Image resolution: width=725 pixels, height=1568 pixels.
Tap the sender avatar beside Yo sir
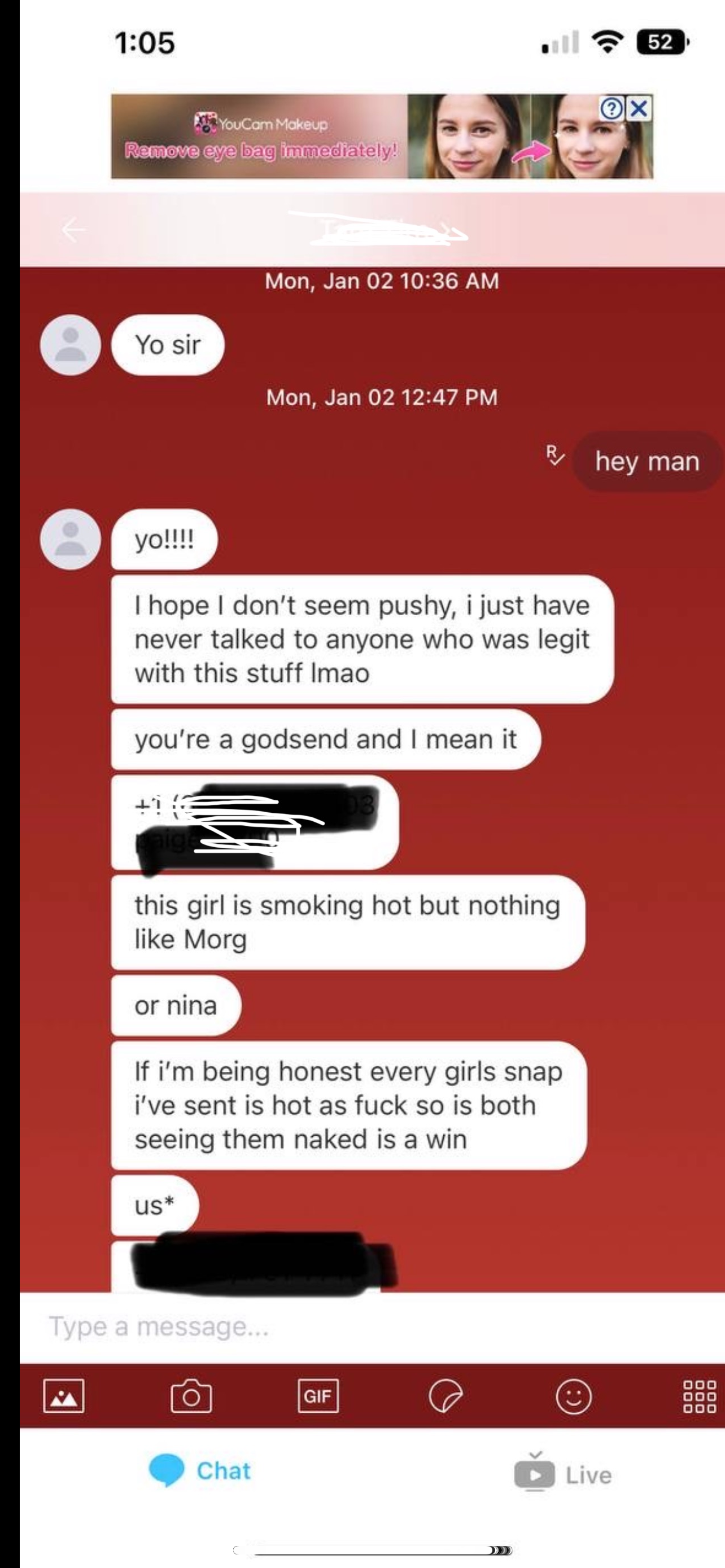(71, 344)
